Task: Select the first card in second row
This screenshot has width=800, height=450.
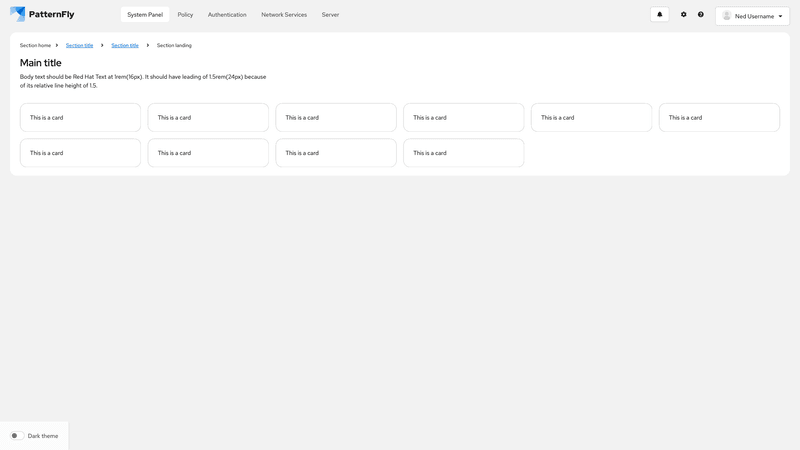Action: [x=80, y=153]
